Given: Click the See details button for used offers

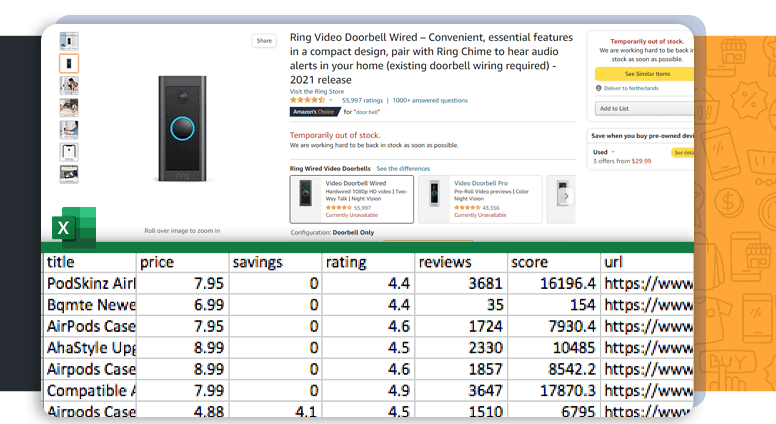Looking at the screenshot, I should (x=683, y=153).
